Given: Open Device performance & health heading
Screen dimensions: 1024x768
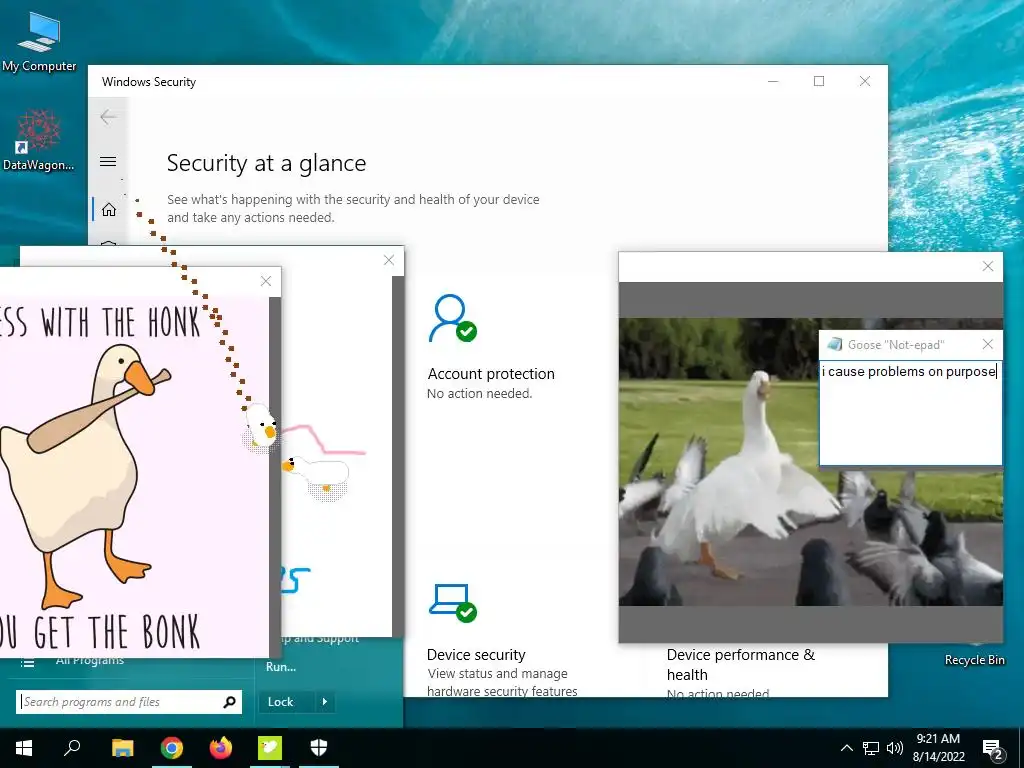Looking at the screenshot, I should click(741, 664).
